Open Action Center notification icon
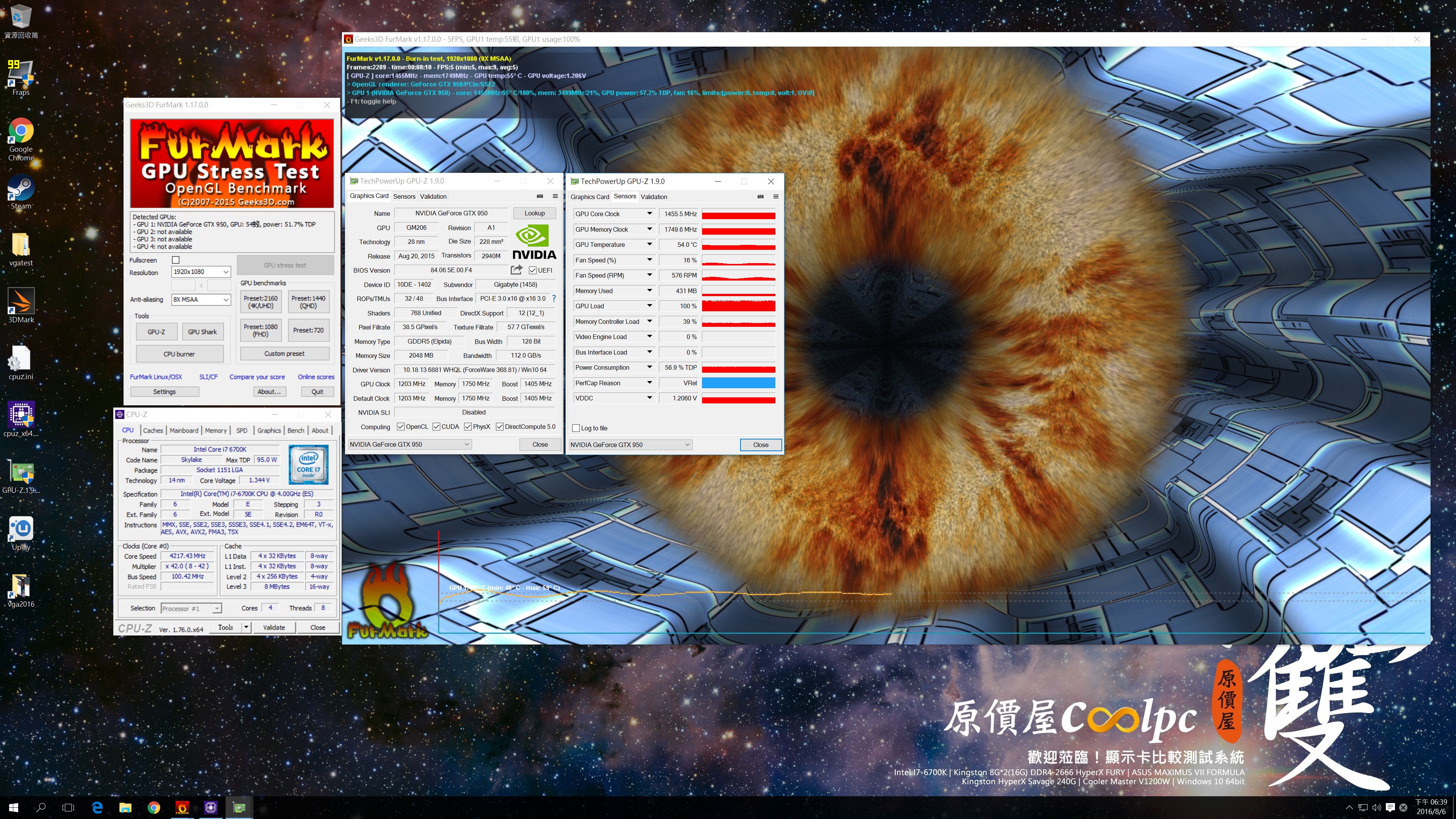Viewport: 1456px width, 819px height. click(x=1390, y=808)
